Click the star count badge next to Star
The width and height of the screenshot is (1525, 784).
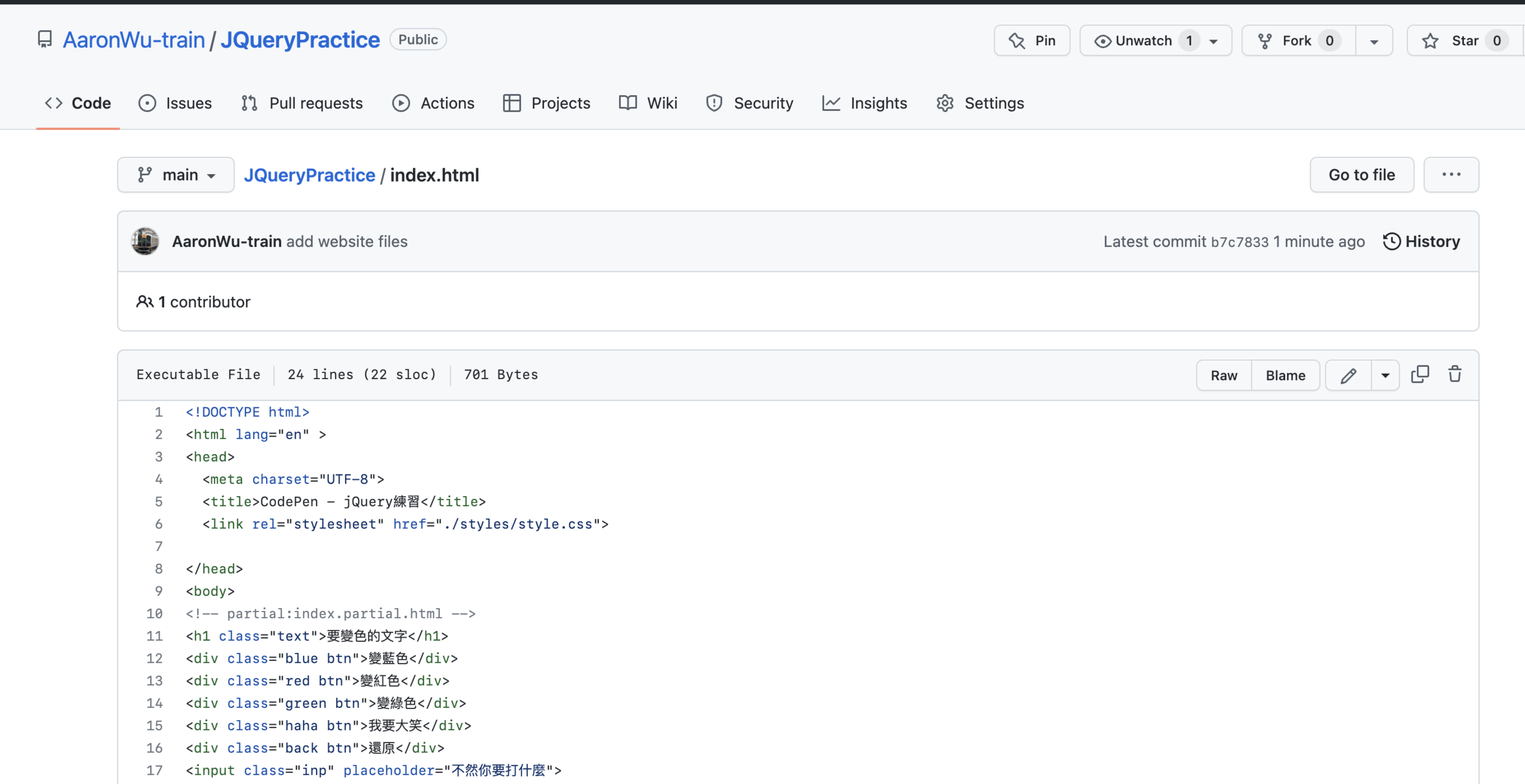coord(1497,41)
